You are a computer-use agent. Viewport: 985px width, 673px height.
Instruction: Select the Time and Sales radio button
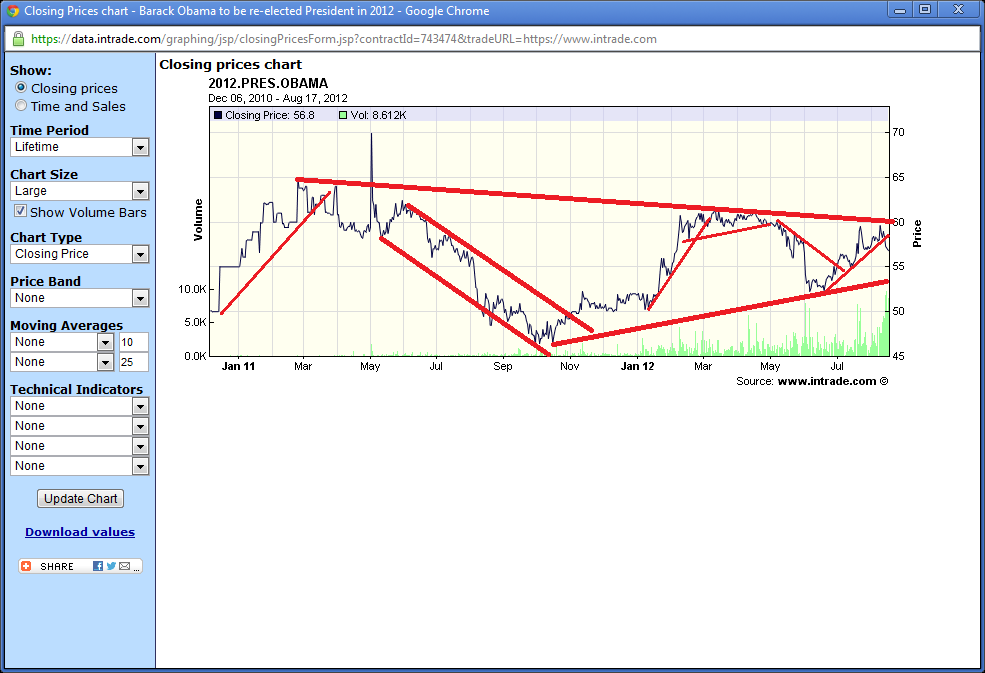(21, 106)
